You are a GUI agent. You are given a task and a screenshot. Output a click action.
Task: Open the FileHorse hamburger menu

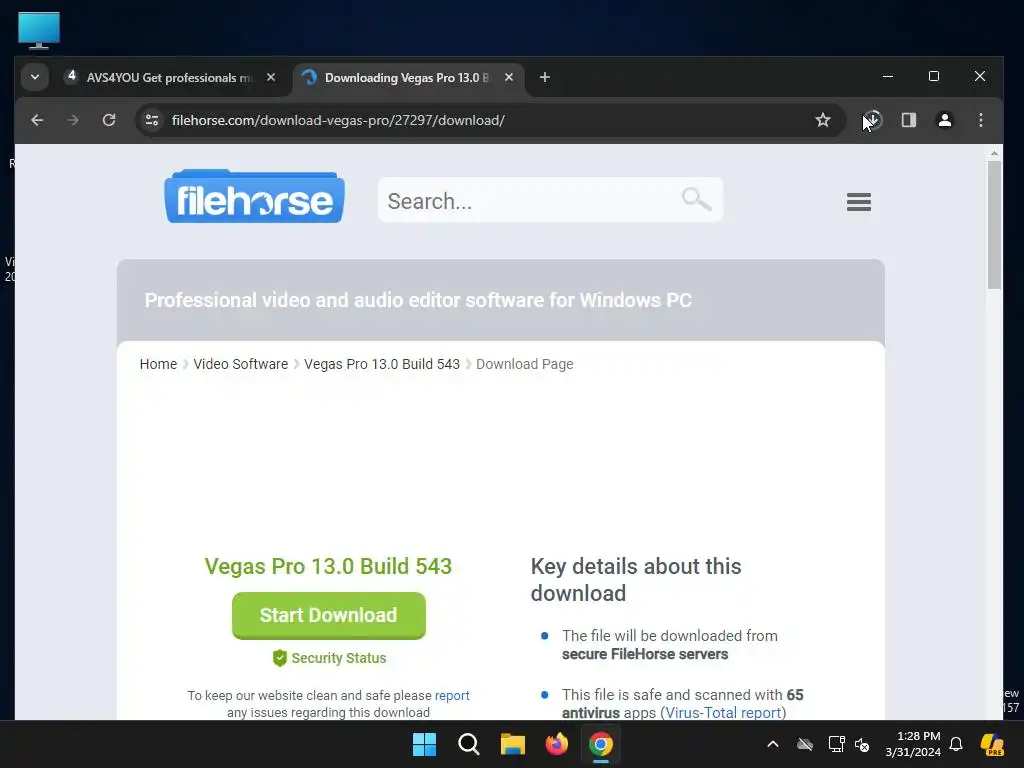coord(859,202)
